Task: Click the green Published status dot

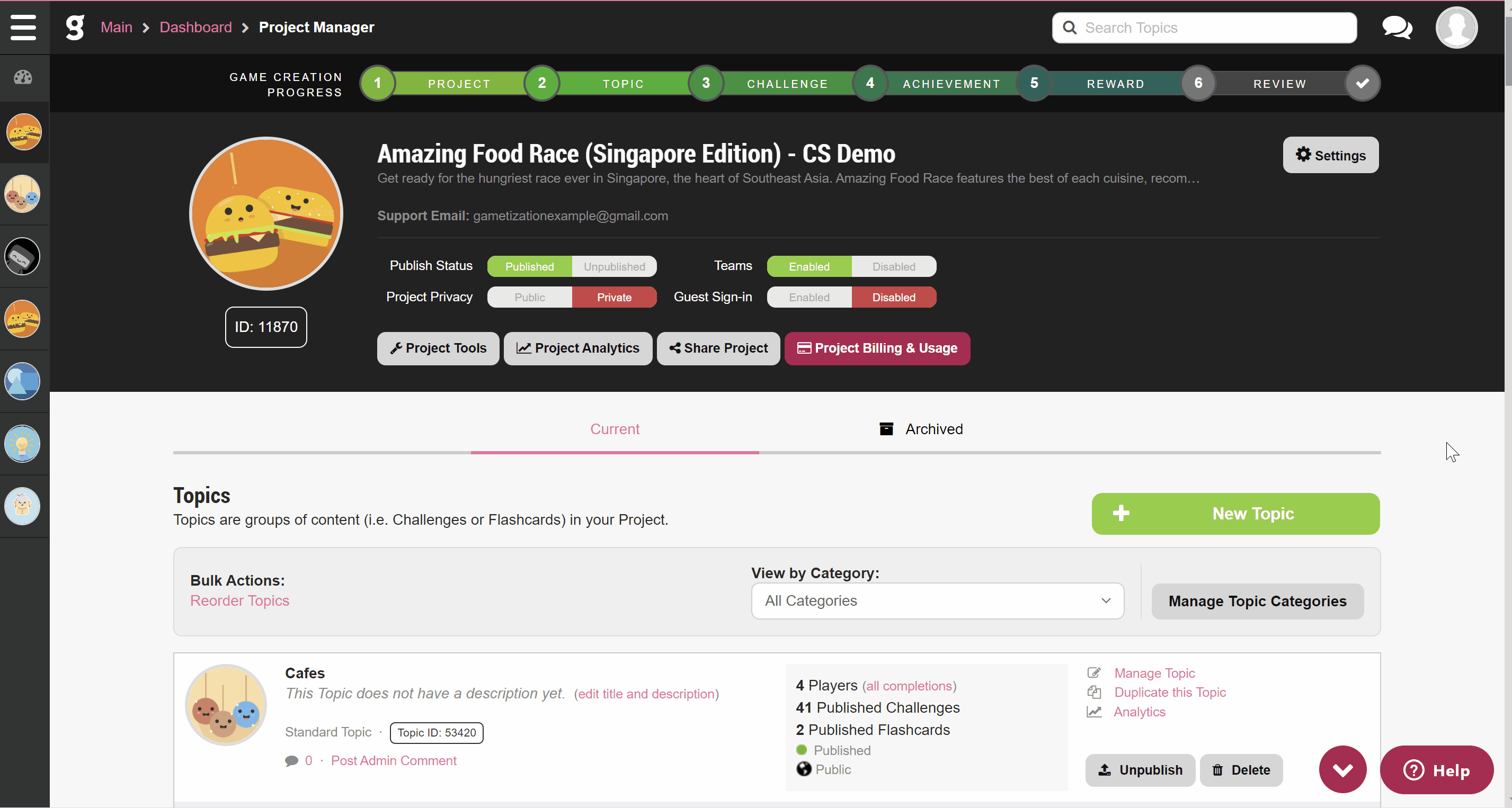Action: (801, 749)
